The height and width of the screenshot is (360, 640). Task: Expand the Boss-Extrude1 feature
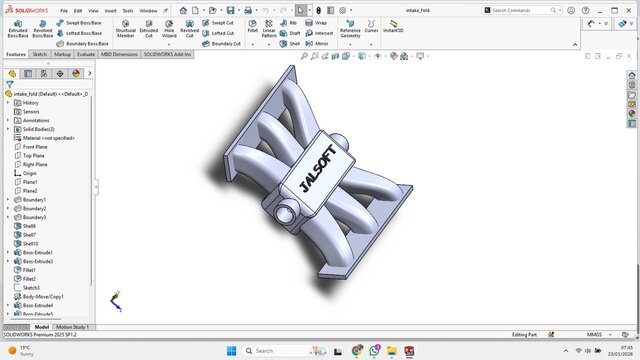tap(8, 253)
